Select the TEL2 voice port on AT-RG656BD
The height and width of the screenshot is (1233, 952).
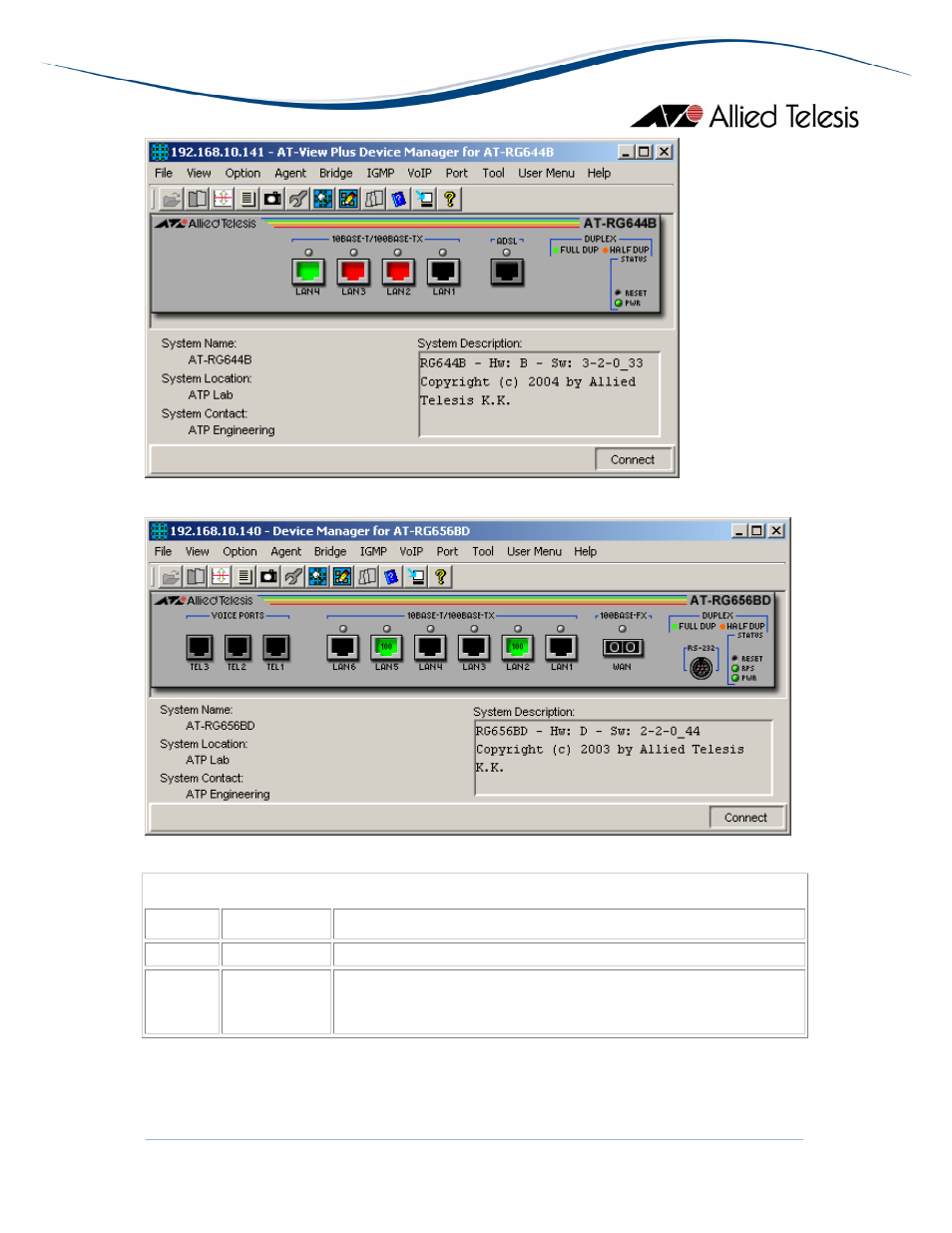coord(238,647)
